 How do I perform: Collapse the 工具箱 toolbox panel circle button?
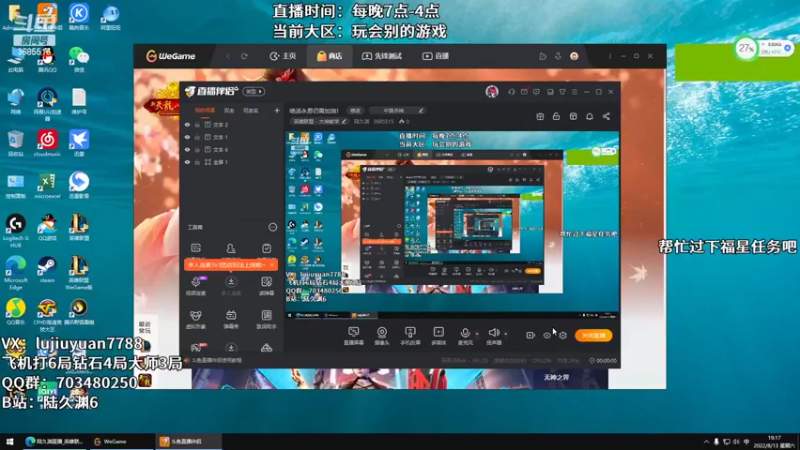[x=272, y=228]
